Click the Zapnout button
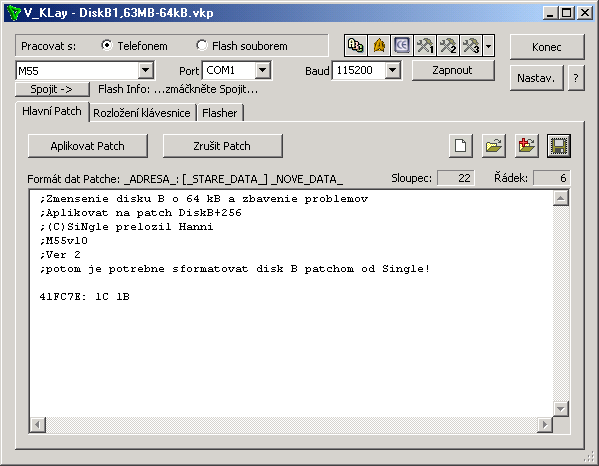Viewport: 599px width, 466px height. [x=453, y=70]
